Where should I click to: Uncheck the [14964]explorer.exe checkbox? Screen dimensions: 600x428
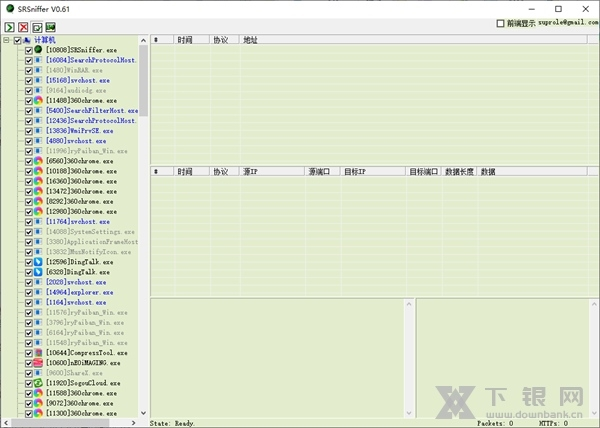click(29, 292)
